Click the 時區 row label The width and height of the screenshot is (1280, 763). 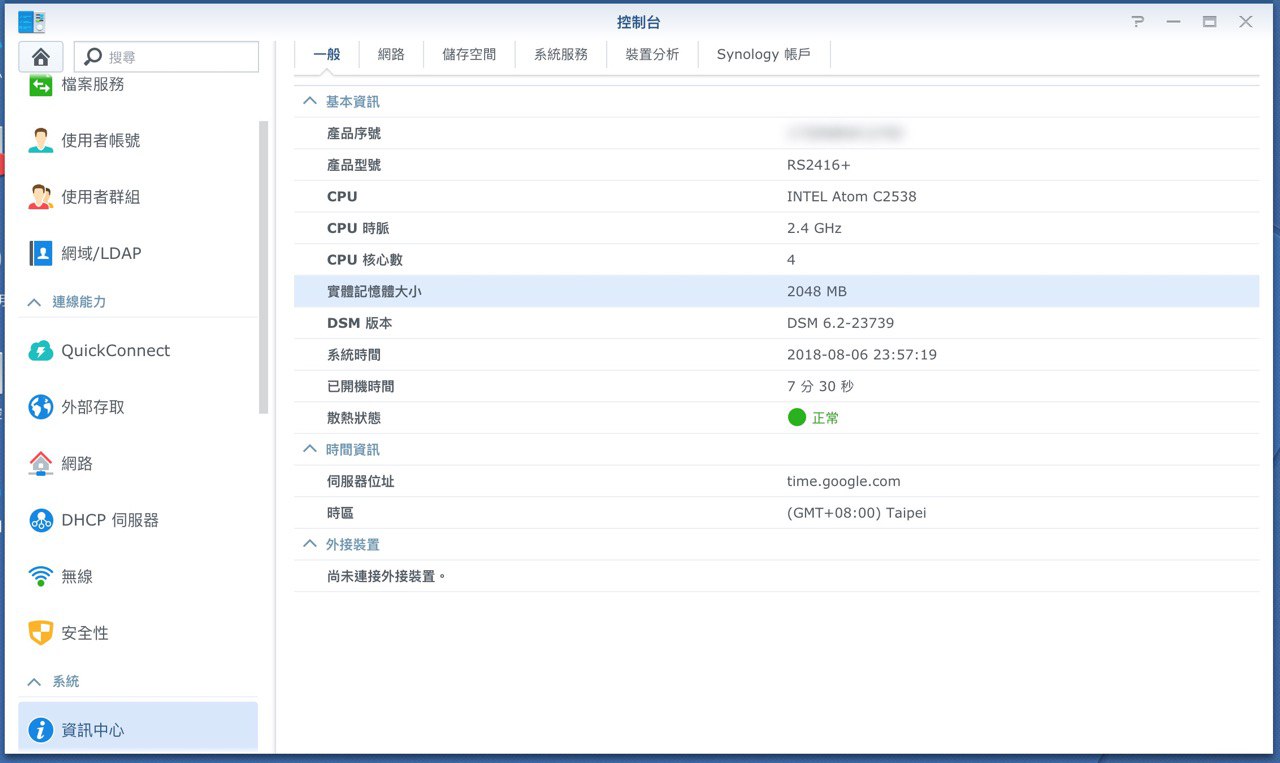[340, 513]
